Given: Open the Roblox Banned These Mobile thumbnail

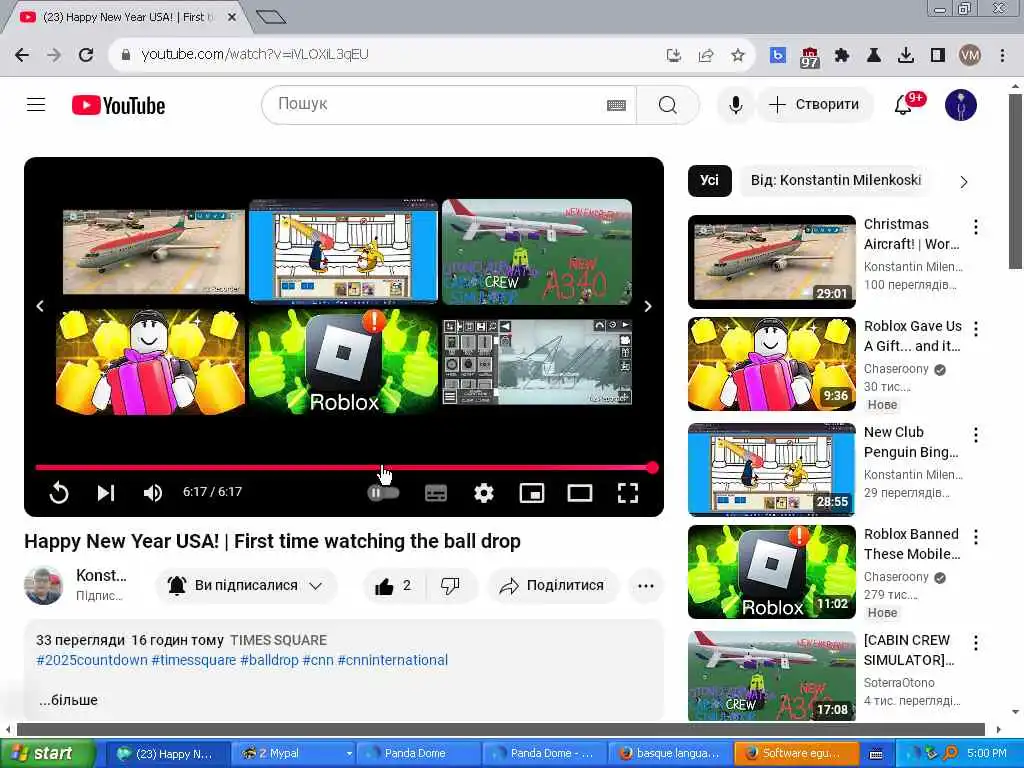Looking at the screenshot, I should (x=772, y=571).
